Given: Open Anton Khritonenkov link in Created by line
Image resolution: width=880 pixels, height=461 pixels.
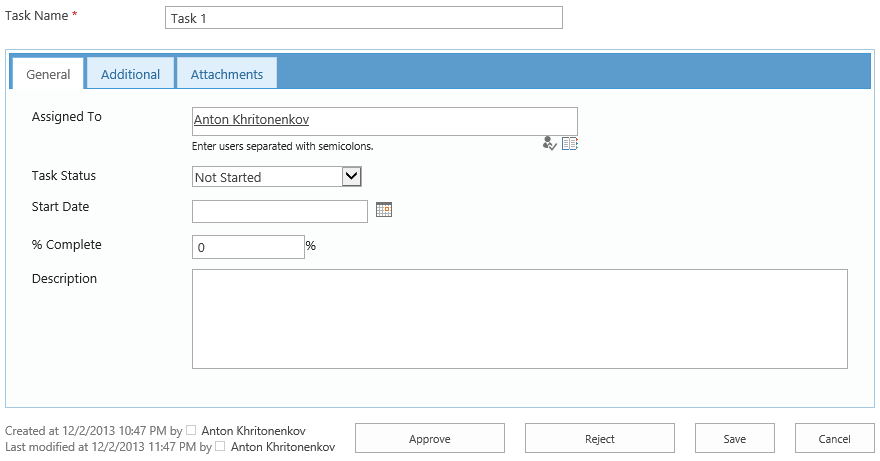Looking at the screenshot, I should pyautogui.click(x=253, y=431).
